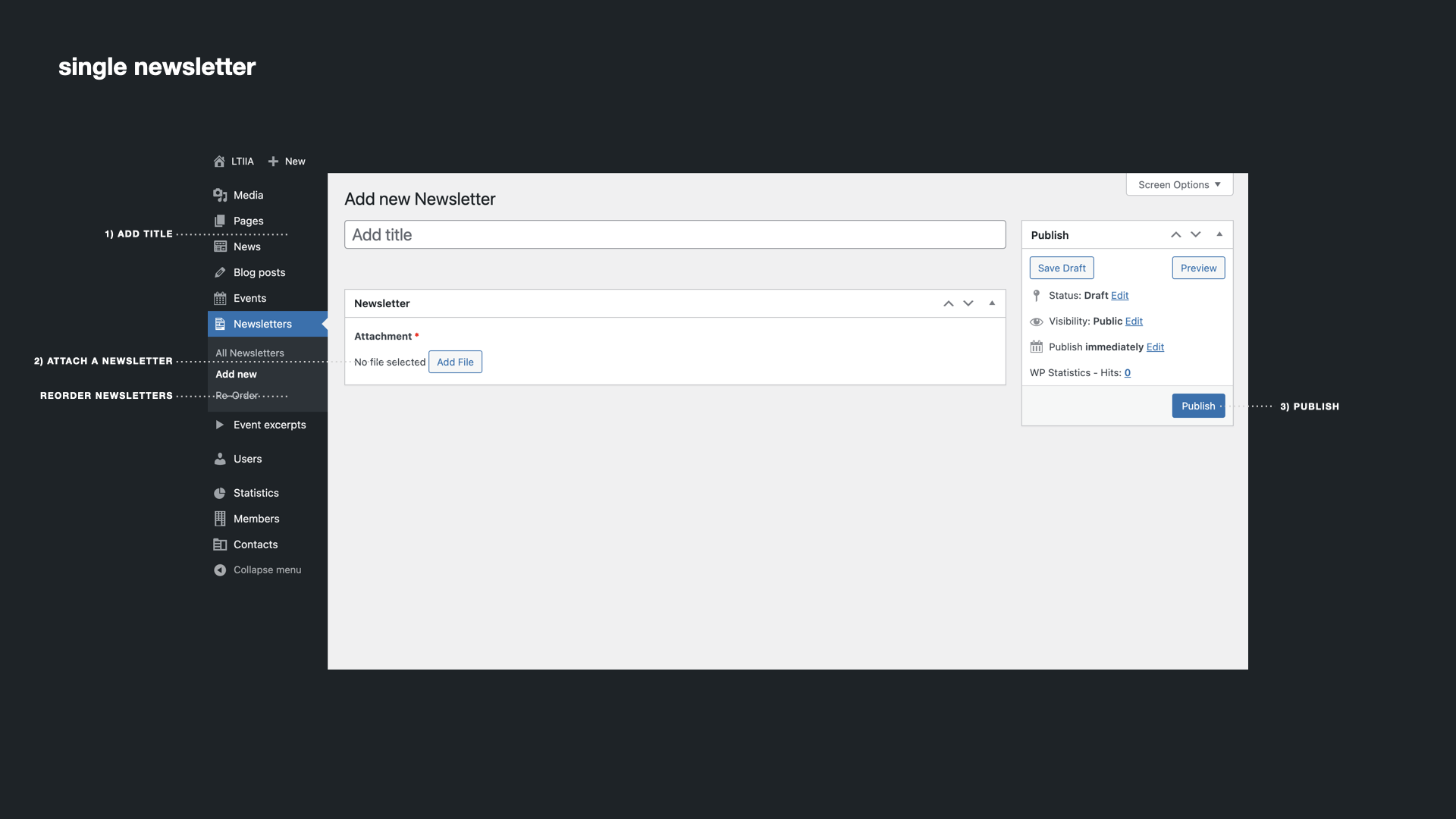Click the Statistics pie chart icon
Screen dimensions: 1456x819
(x=220, y=493)
